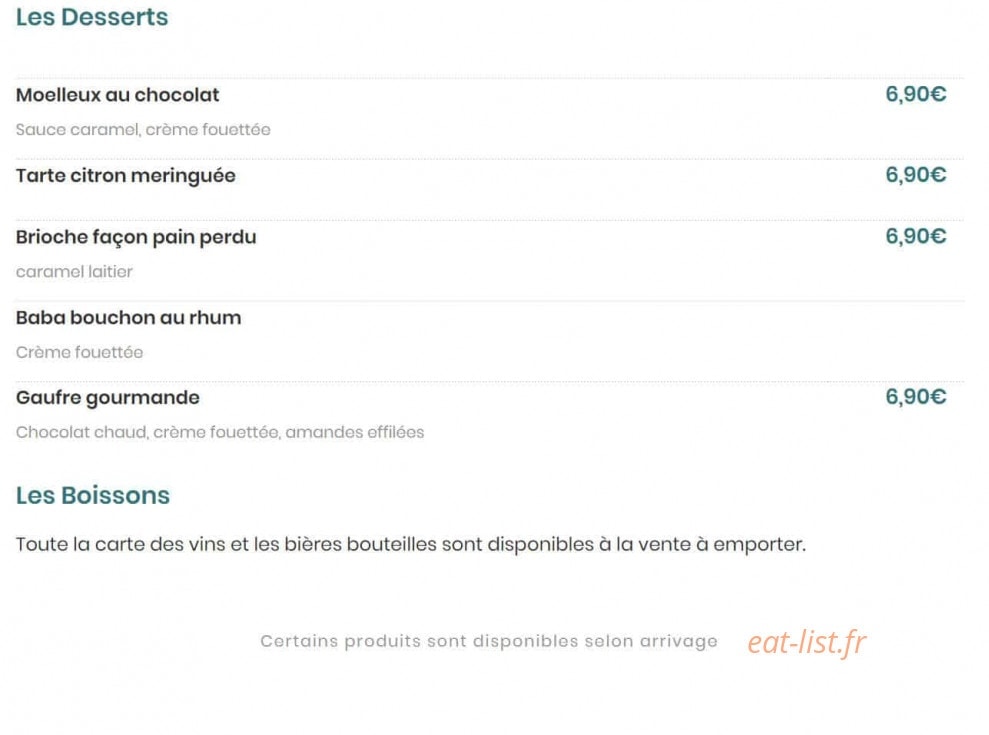Click the Brioche façon pain perdu price
Image resolution: width=989 pixels, height=735 pixels.
click(x=916, y=236)
